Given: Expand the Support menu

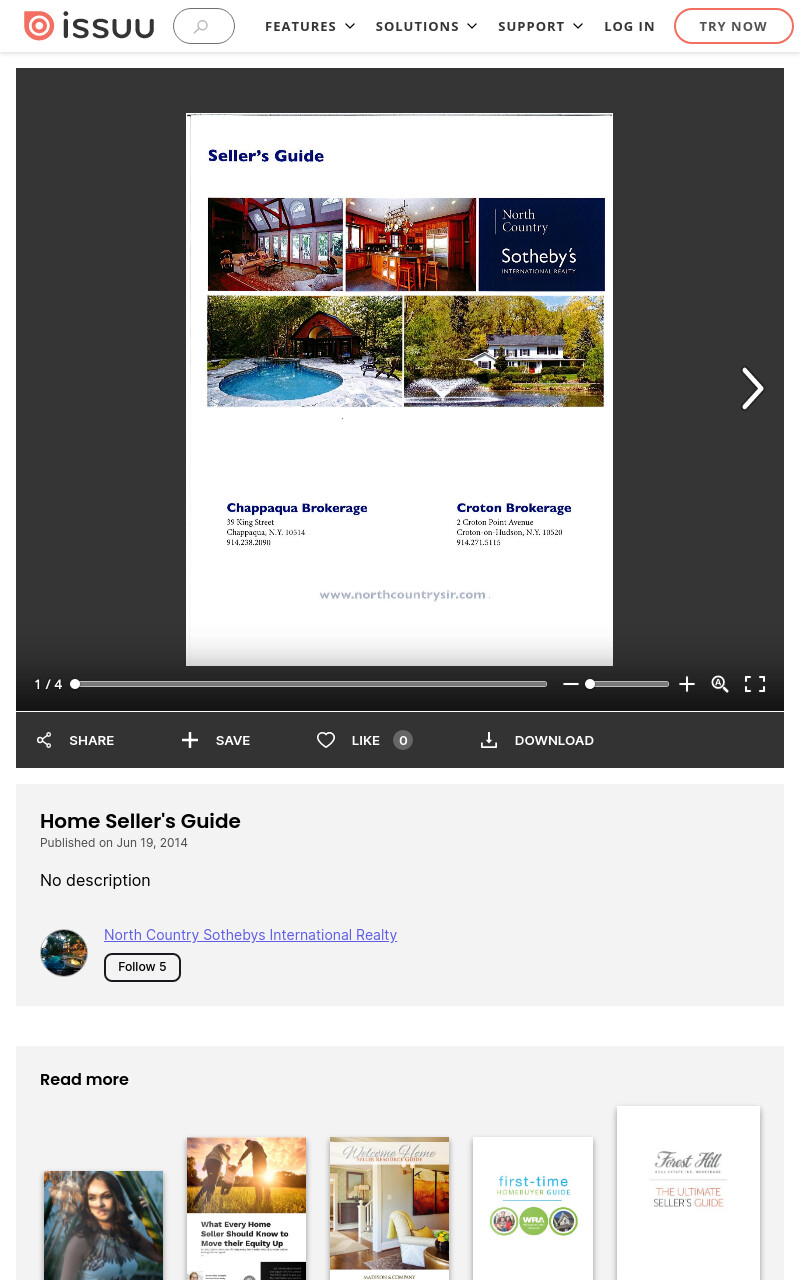Looking at the screenshot, I should 541,26.
